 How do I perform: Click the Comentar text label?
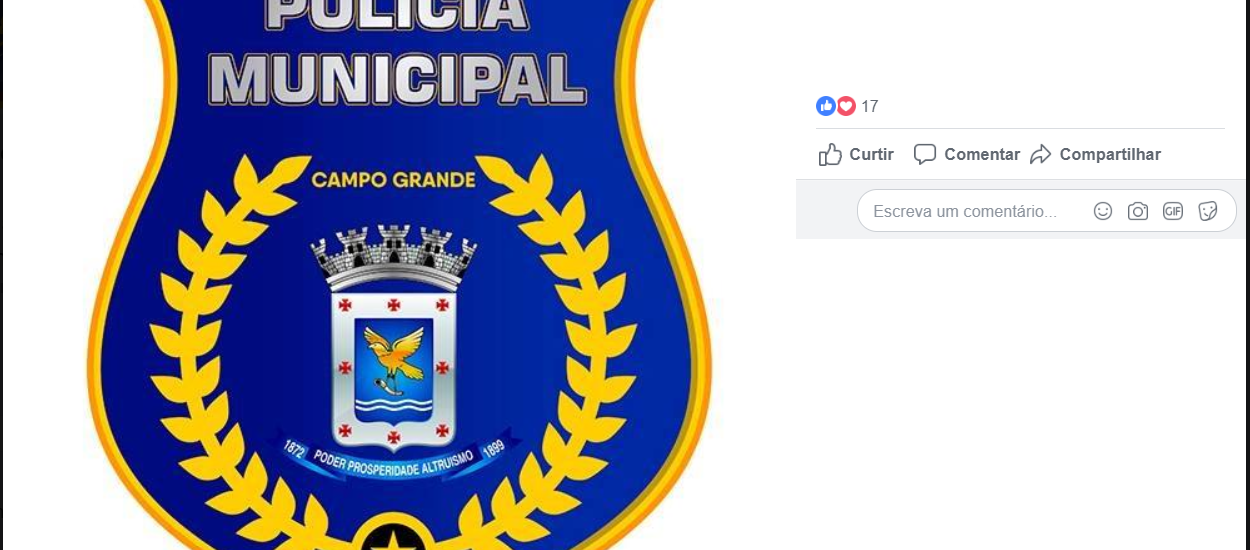[982, 154]
